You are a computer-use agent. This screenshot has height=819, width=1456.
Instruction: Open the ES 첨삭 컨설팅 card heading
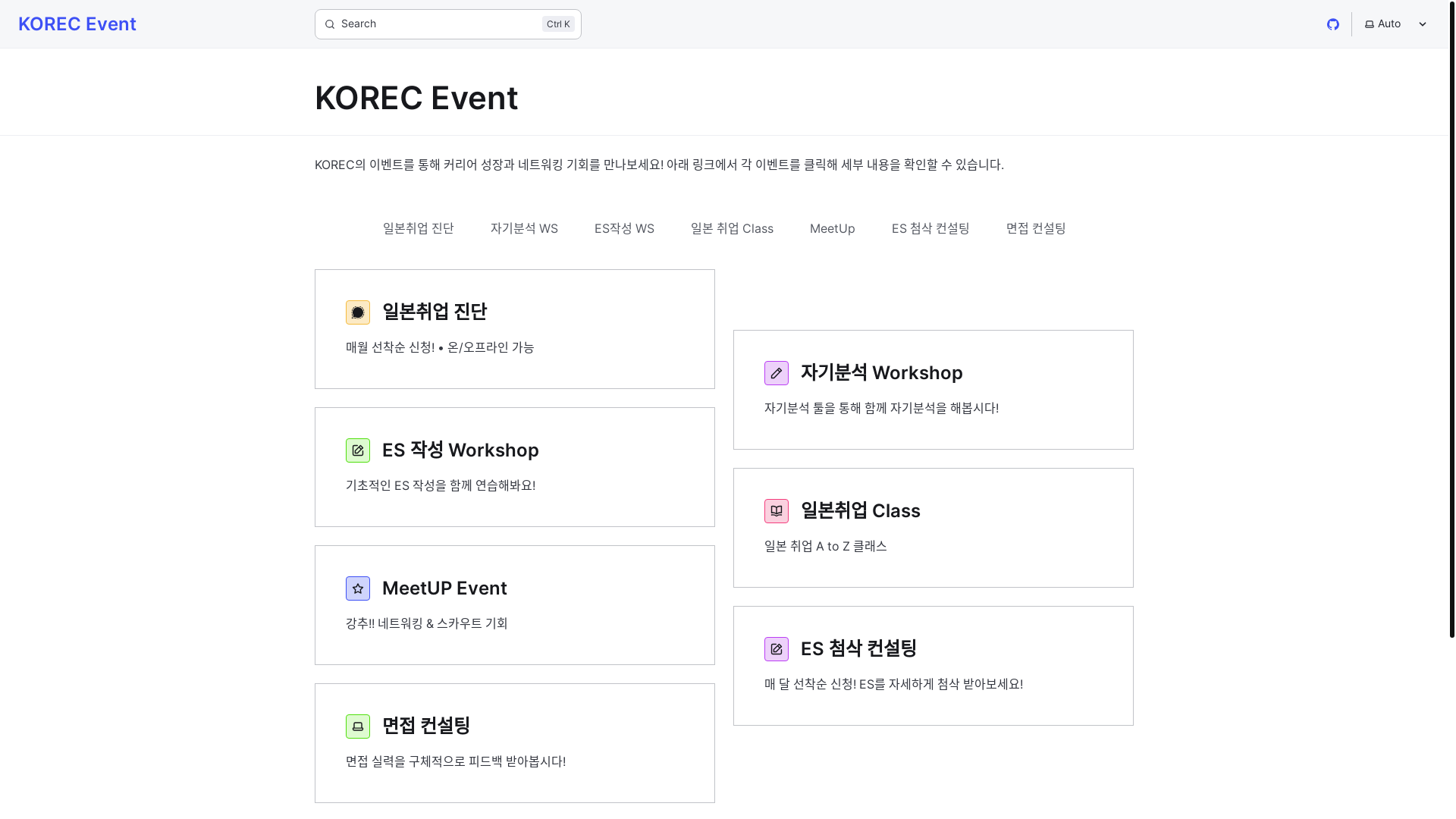coord(858,648)
